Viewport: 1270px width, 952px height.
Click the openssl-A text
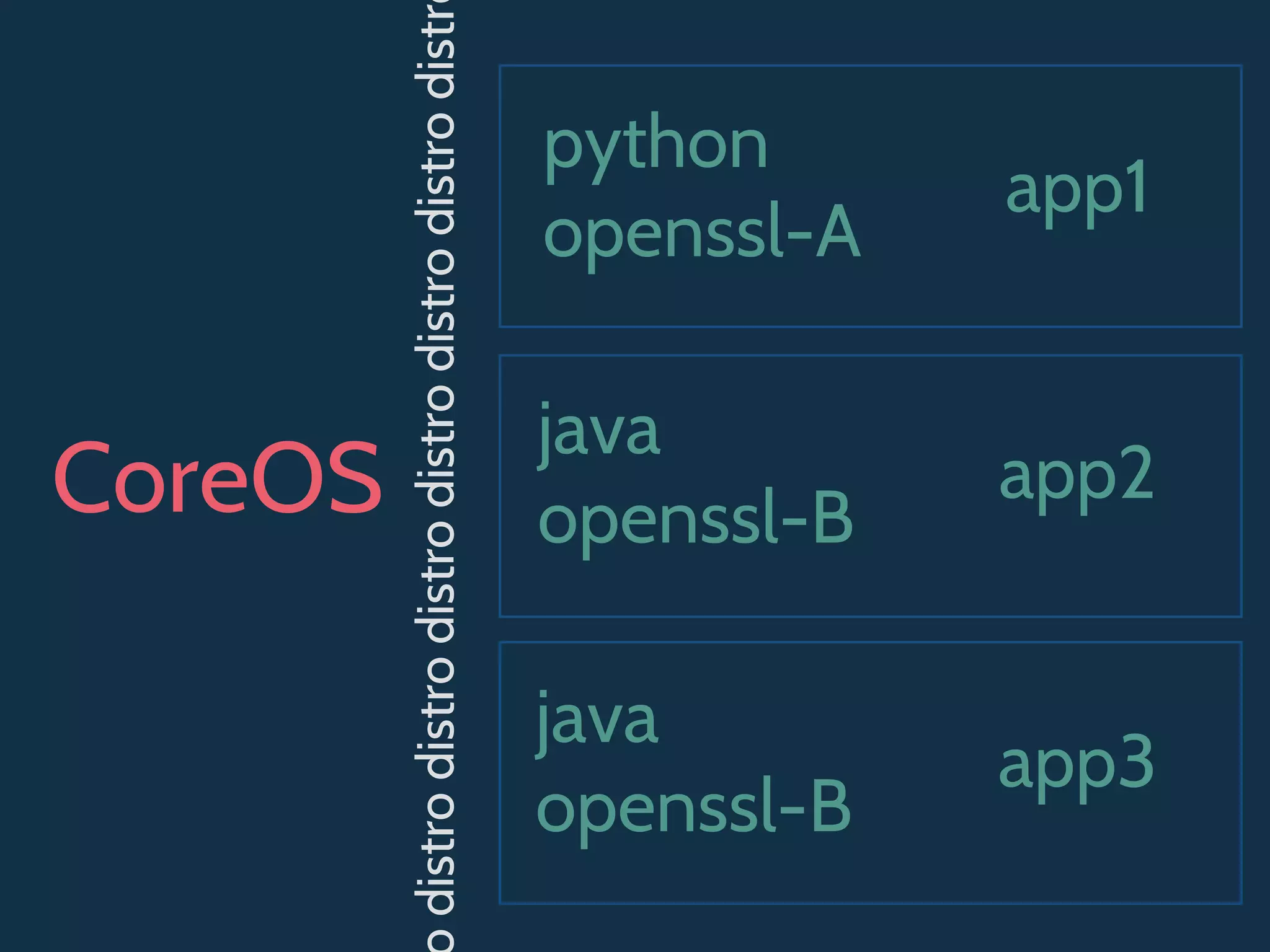[x=701, y=237]
